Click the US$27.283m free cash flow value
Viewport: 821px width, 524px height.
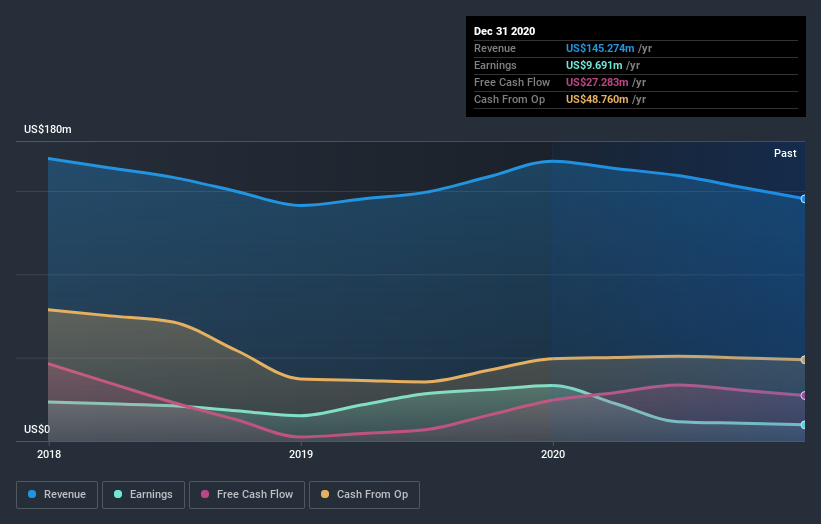597,82
